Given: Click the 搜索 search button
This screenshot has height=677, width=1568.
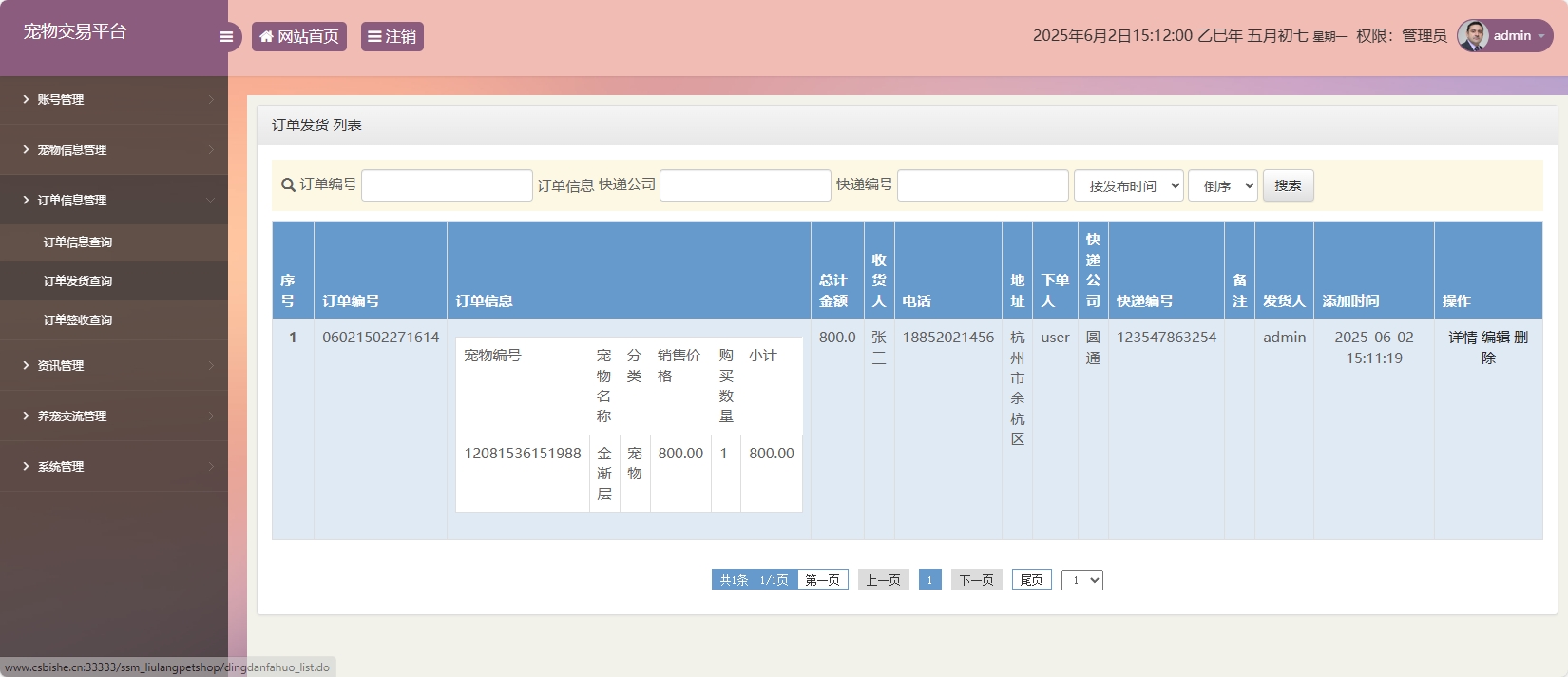Looking at the screenshot, I should pyautogui.click(x=1288, y=186).
